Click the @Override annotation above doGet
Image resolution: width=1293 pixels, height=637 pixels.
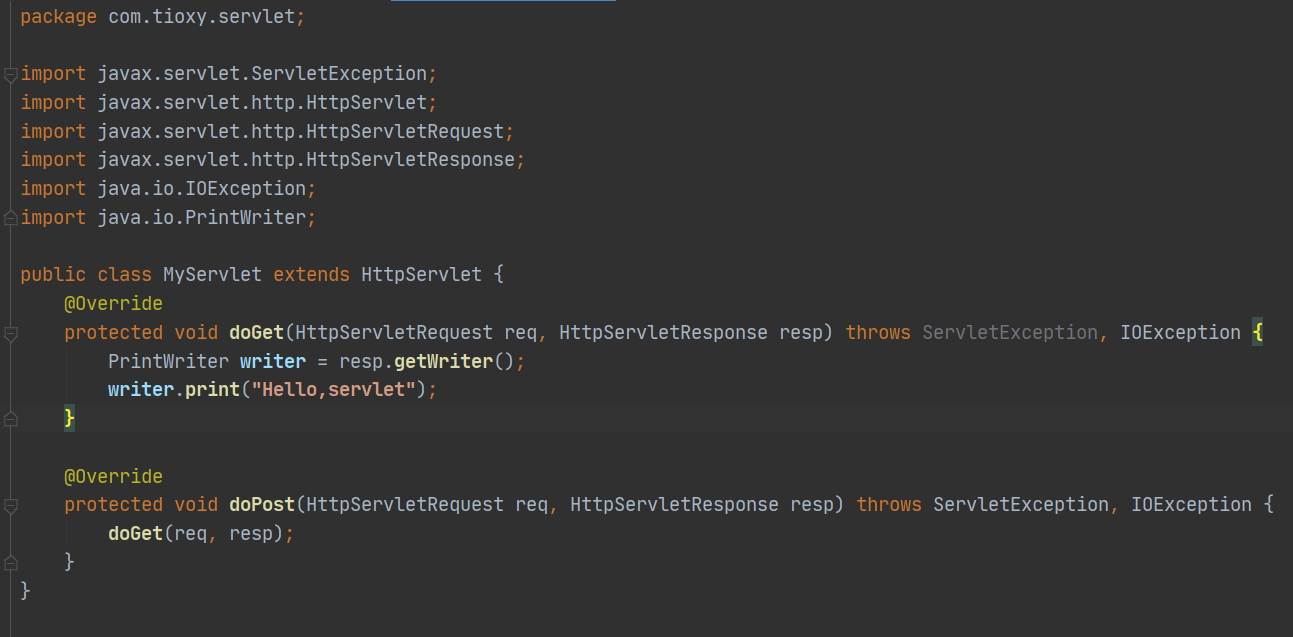pyautogui.click(x=113, y=303)
